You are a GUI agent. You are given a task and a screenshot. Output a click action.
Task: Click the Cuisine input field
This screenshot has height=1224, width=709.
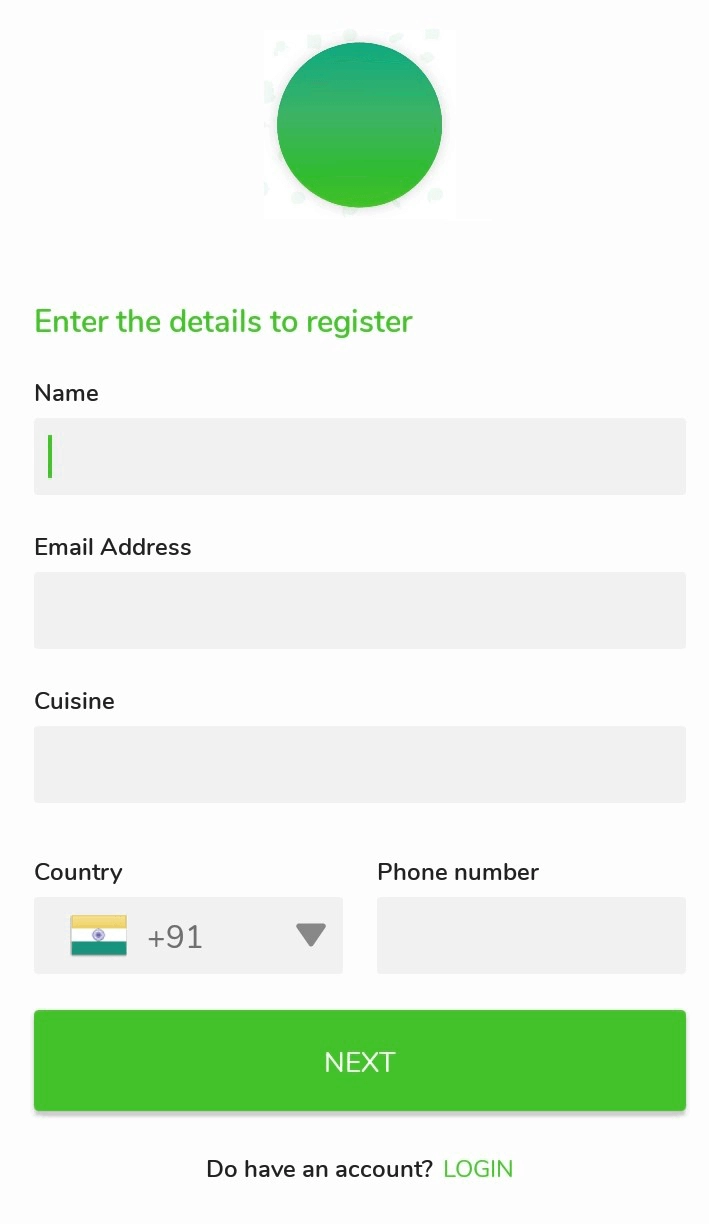coord(359,764)
